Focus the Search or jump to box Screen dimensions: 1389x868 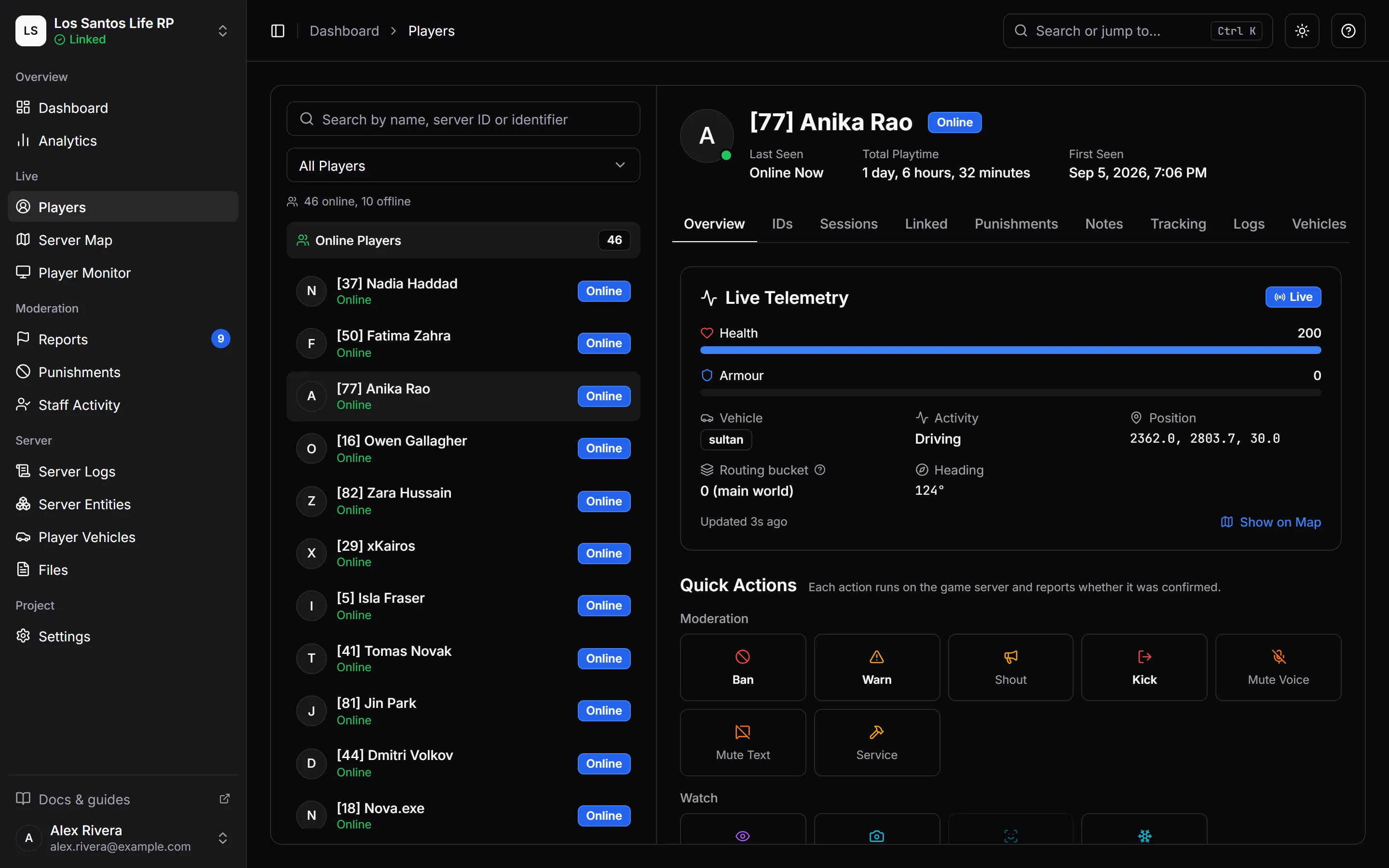coord(1137,31)
